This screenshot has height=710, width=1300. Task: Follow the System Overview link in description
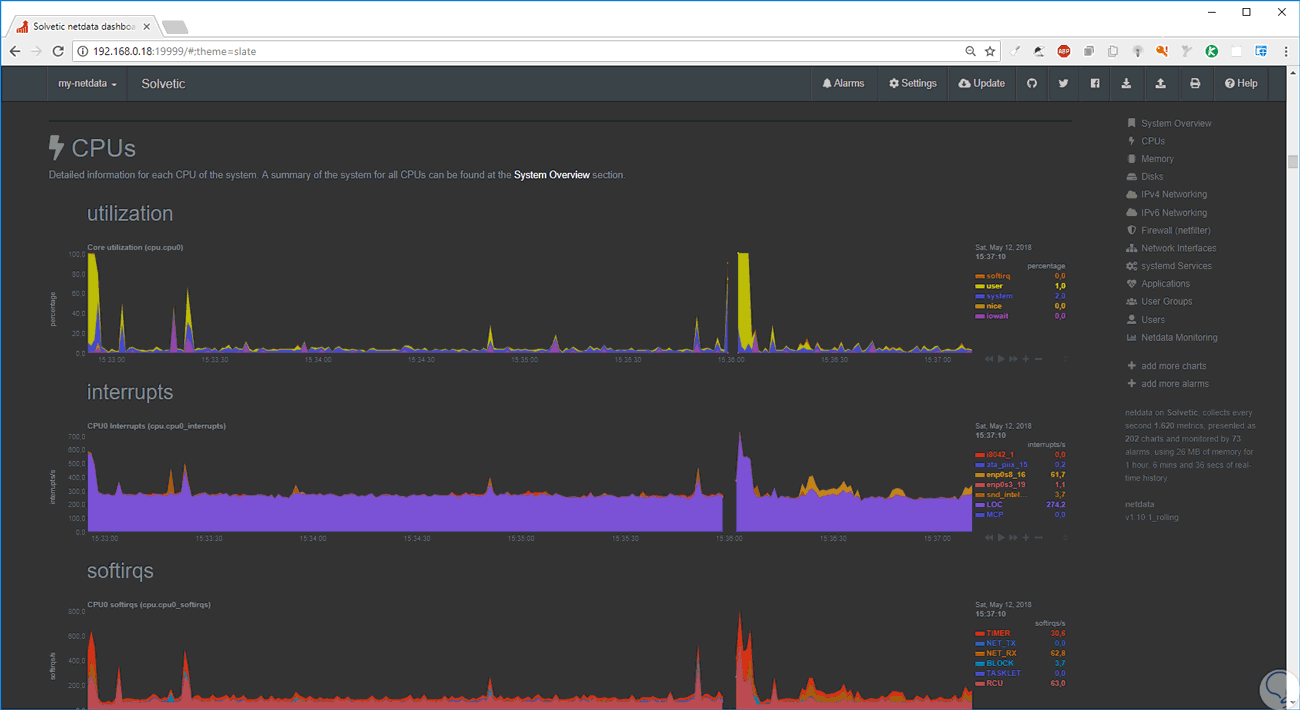pyautogui.click(x=552, y=175)
